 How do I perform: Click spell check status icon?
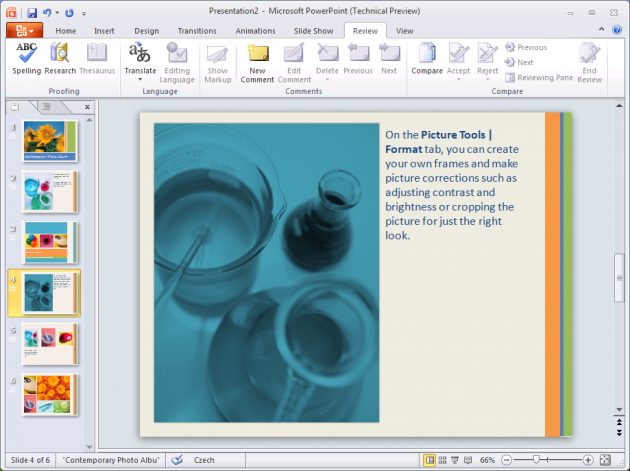(177, 460)
